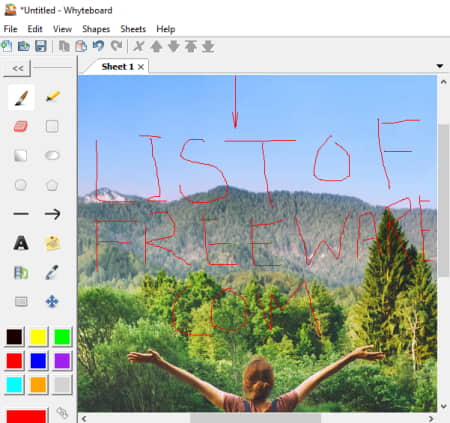450x423 pixels.
Task: Click the Copy toolbar icon
Action: [x=64, y=46]
